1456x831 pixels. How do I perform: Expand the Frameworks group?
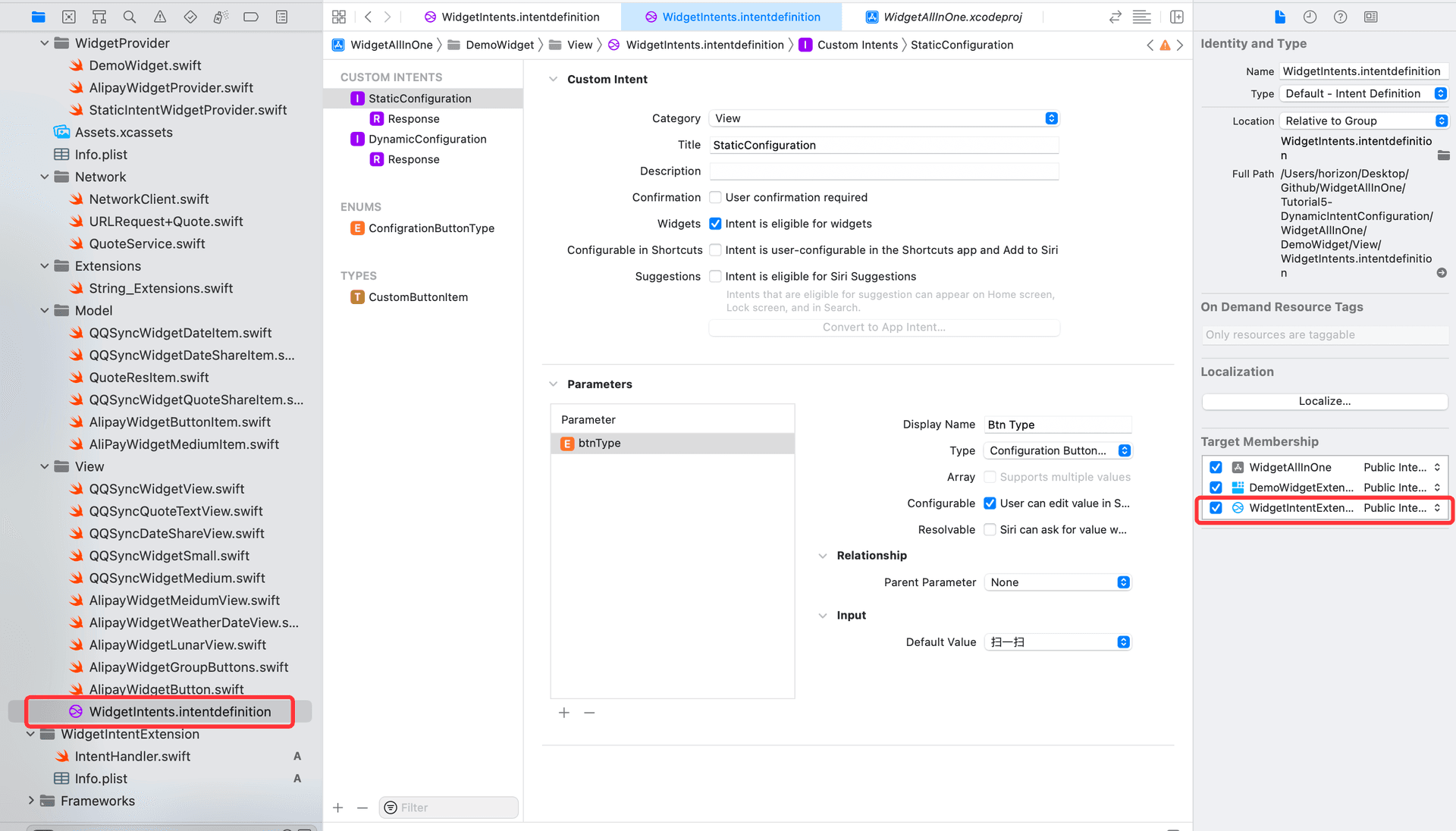[30, 801]
